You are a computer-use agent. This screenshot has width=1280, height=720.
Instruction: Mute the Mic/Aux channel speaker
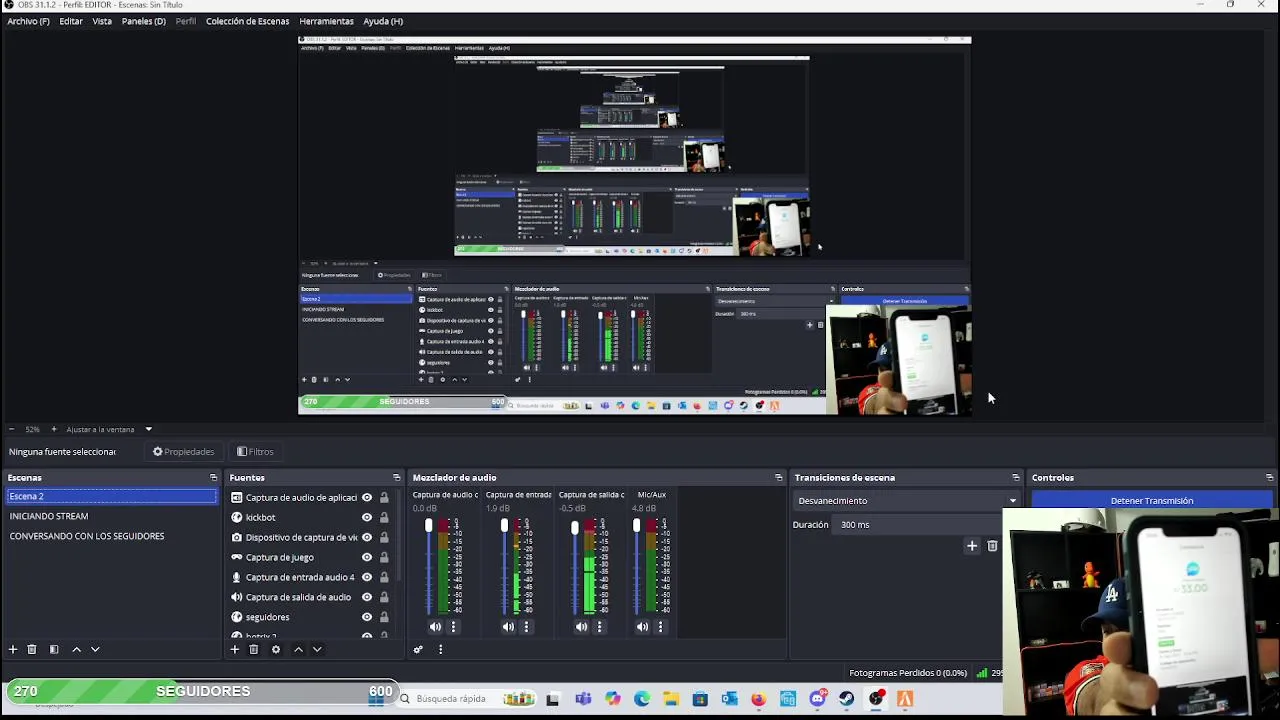(x=642, y=627)
